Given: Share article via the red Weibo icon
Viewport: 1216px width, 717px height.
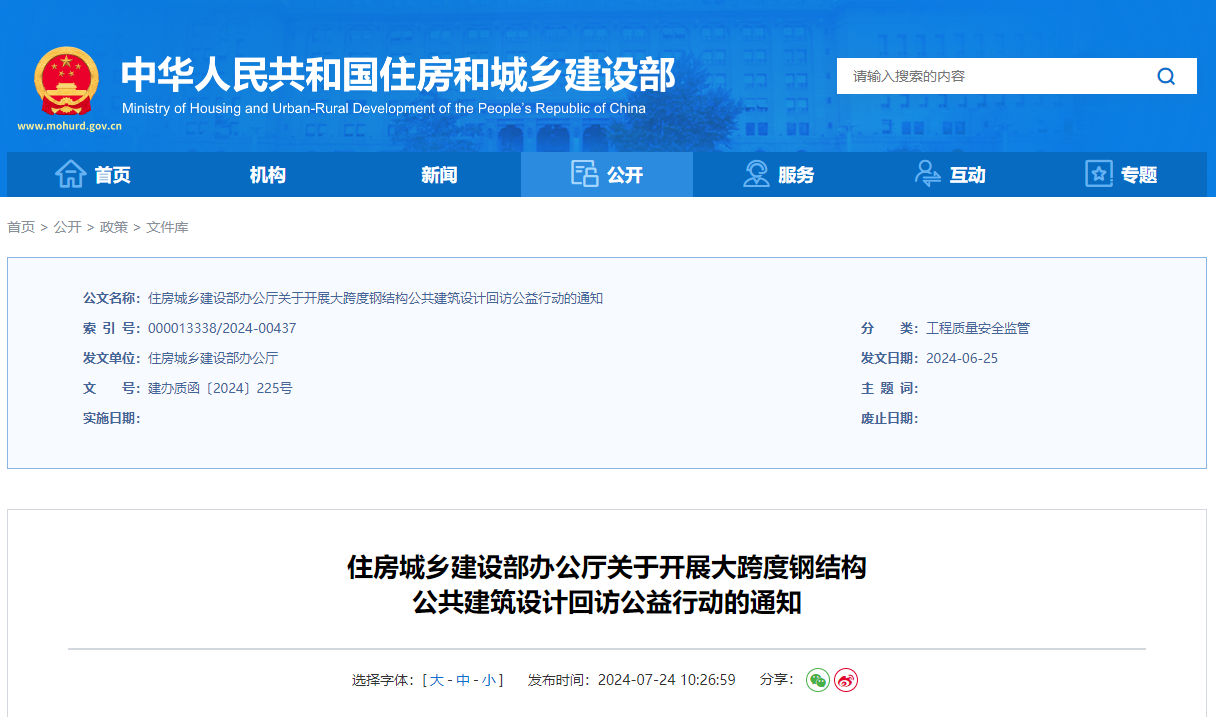Looking at the screenshot, I should [x=845, y=679].
